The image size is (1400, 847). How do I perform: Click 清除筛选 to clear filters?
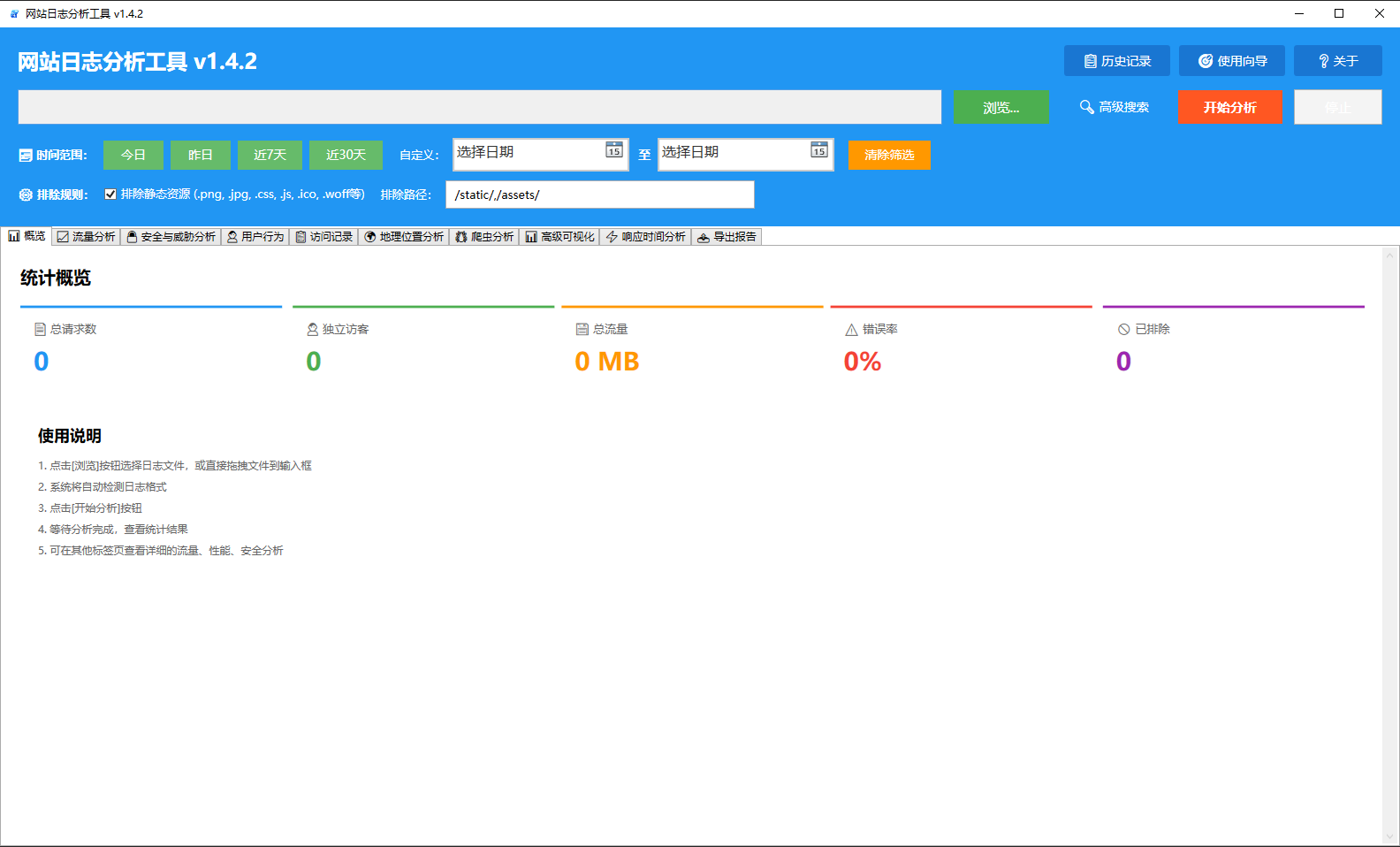click(x=889, y=155)
